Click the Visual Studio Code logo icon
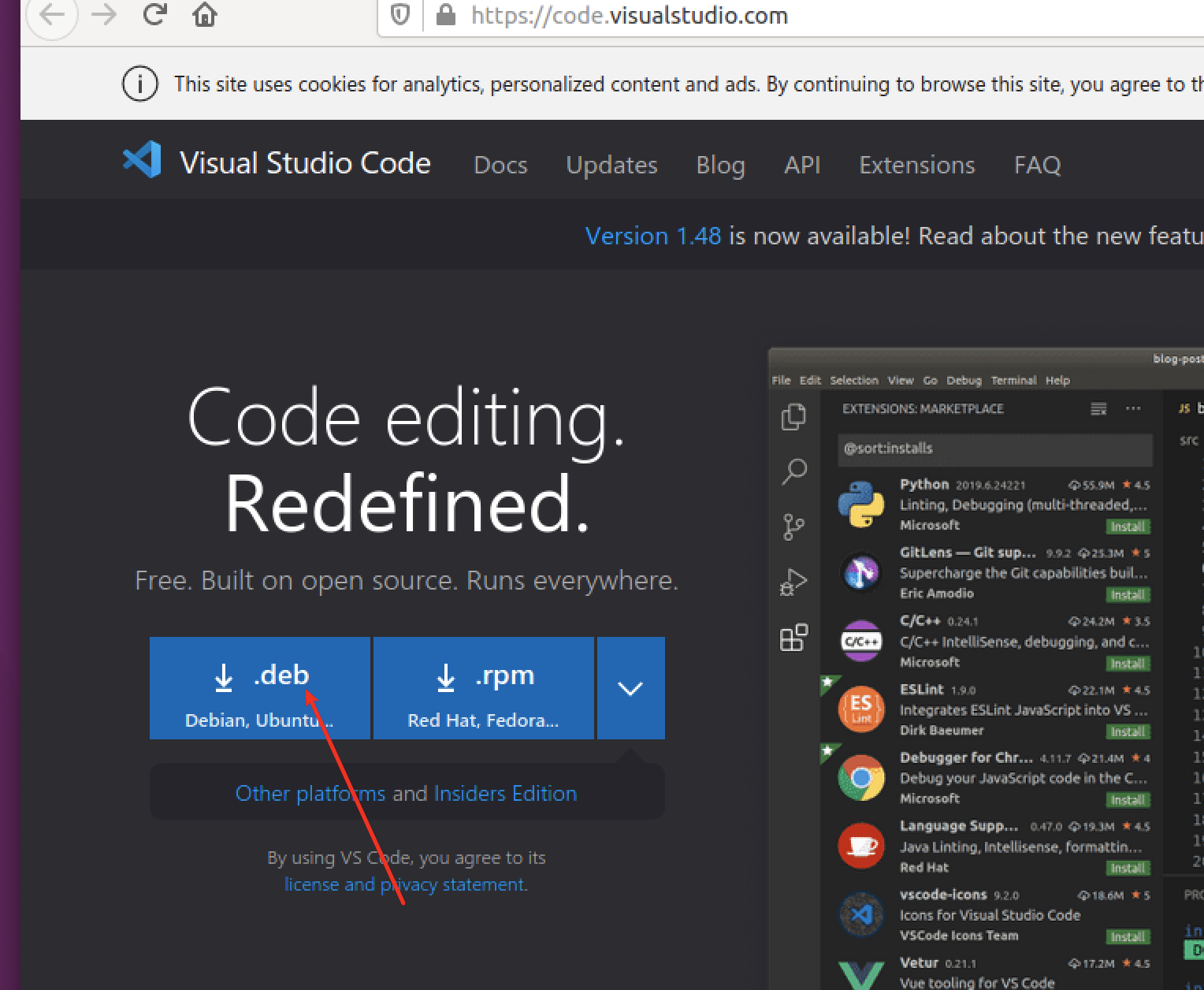This screenshot has height=990, width=1204. pos(143,160)
